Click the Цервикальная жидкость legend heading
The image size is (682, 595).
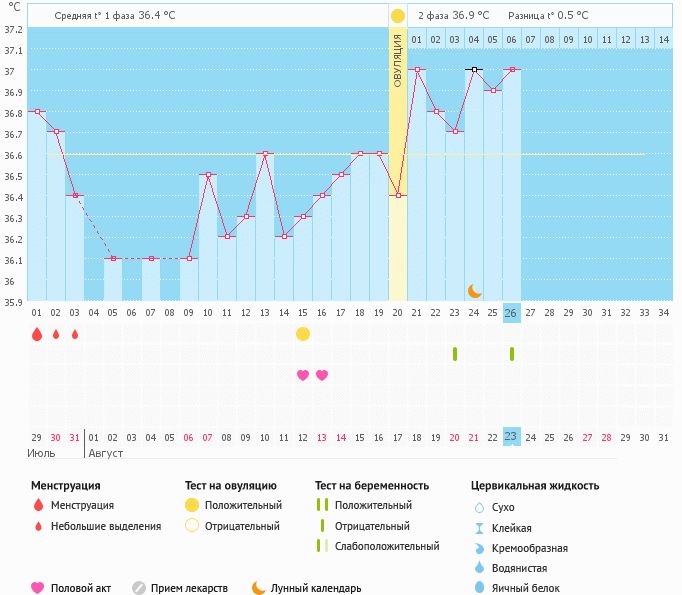(x=535, y=486)
